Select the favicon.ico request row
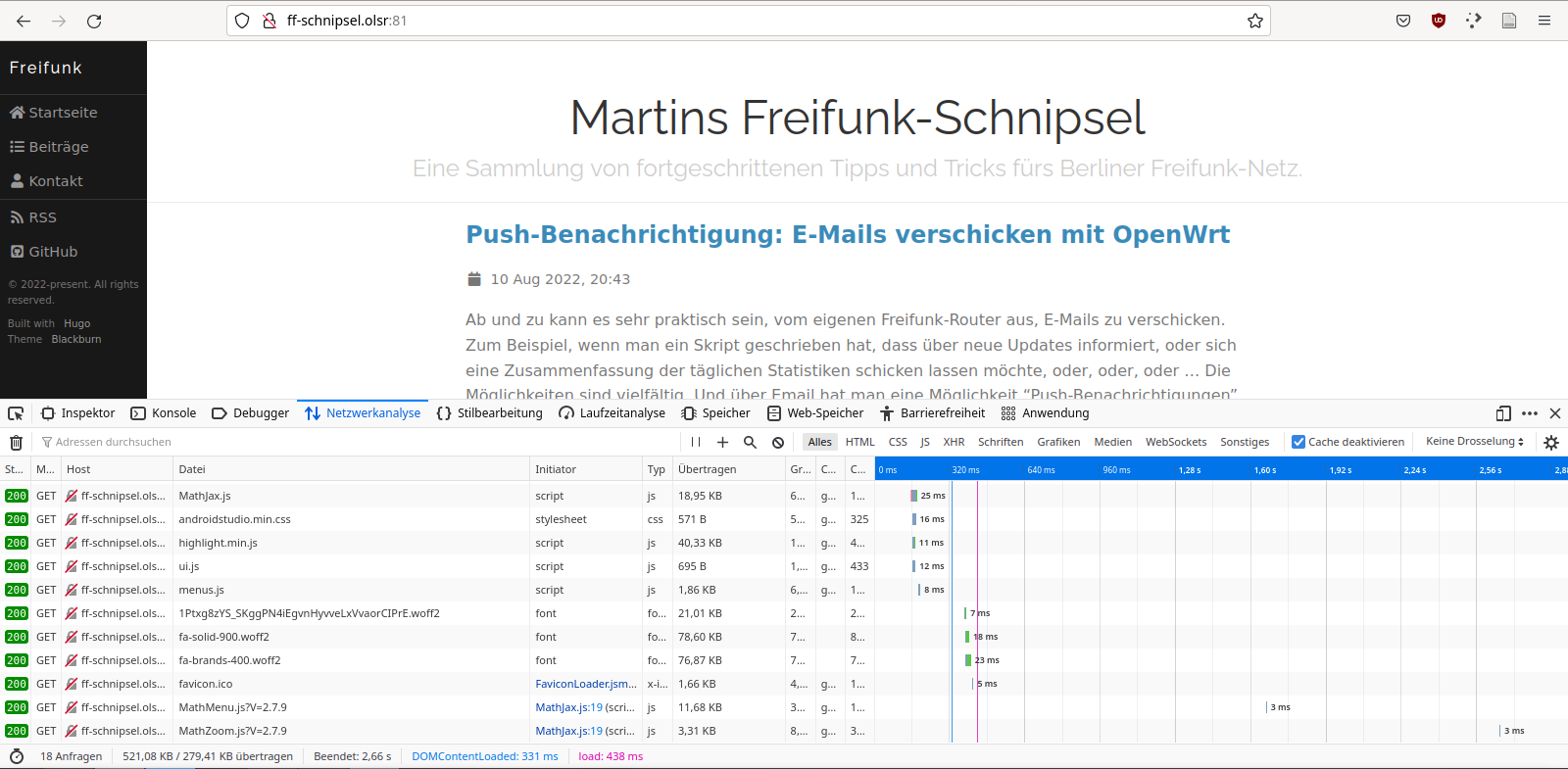Viewport: 1568px width, 769px height. tap(784, 684)
